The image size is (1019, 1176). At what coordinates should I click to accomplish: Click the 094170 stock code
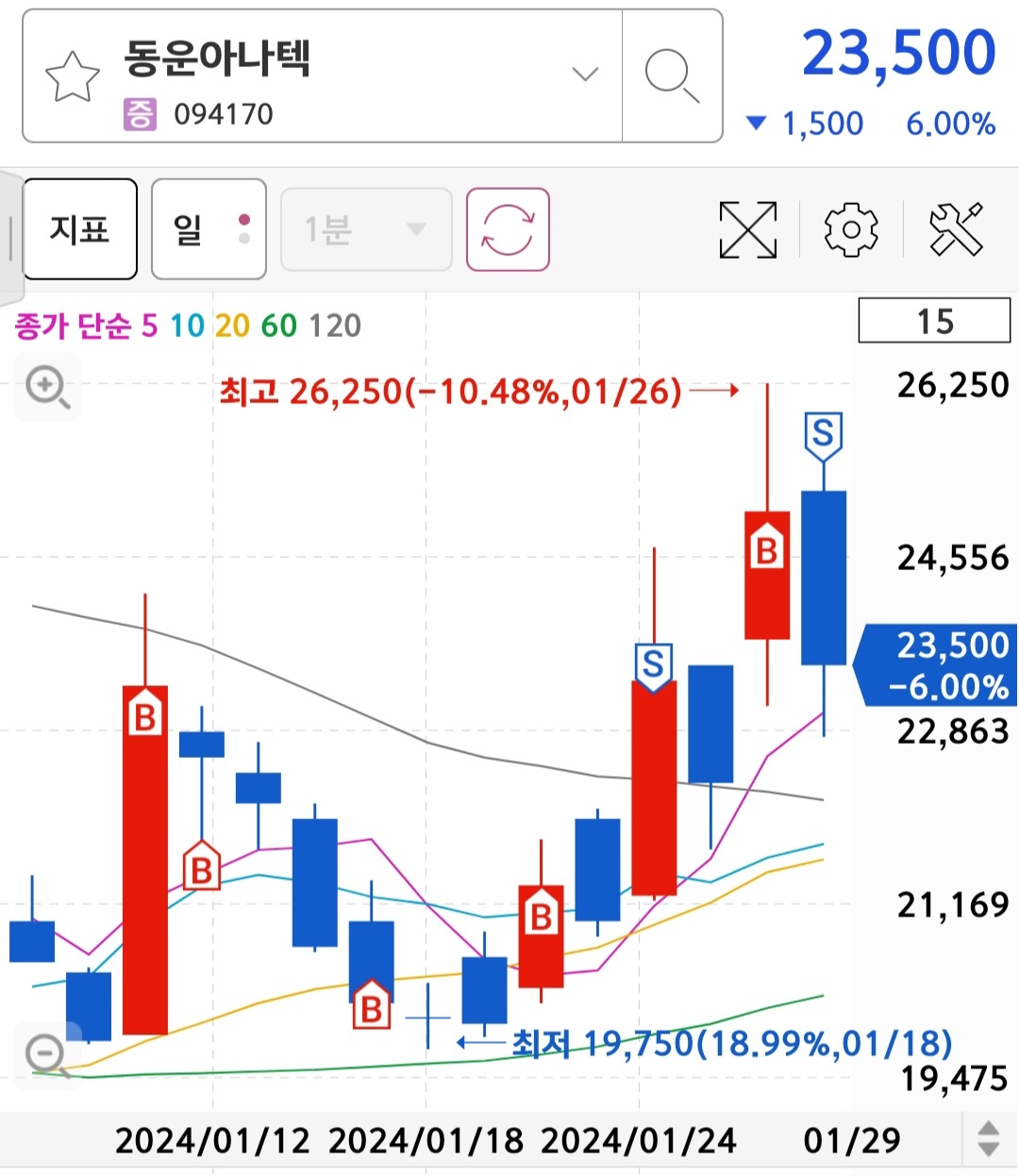tap(224, 114)
